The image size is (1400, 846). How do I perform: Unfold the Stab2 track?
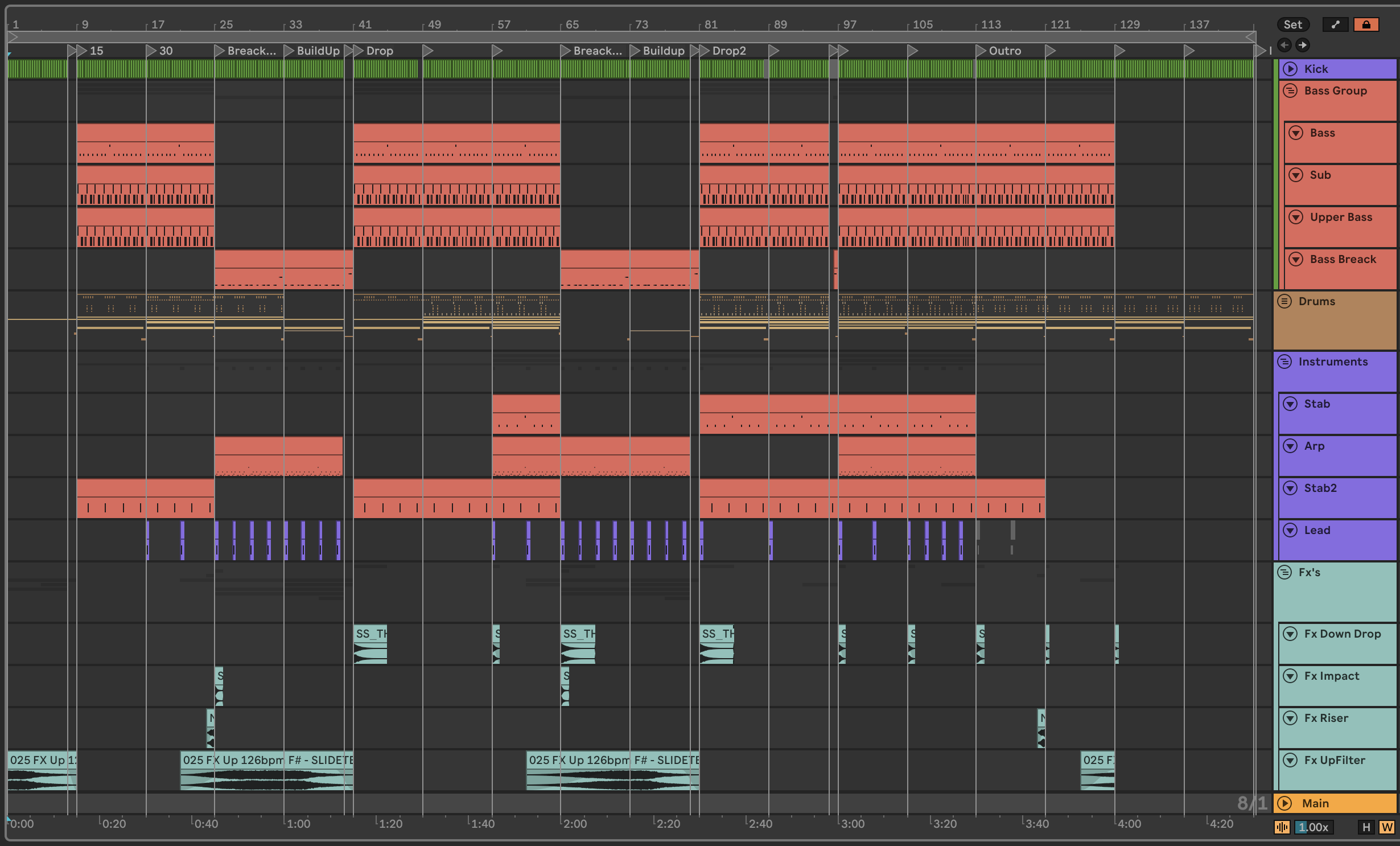tap(1290, 488)
